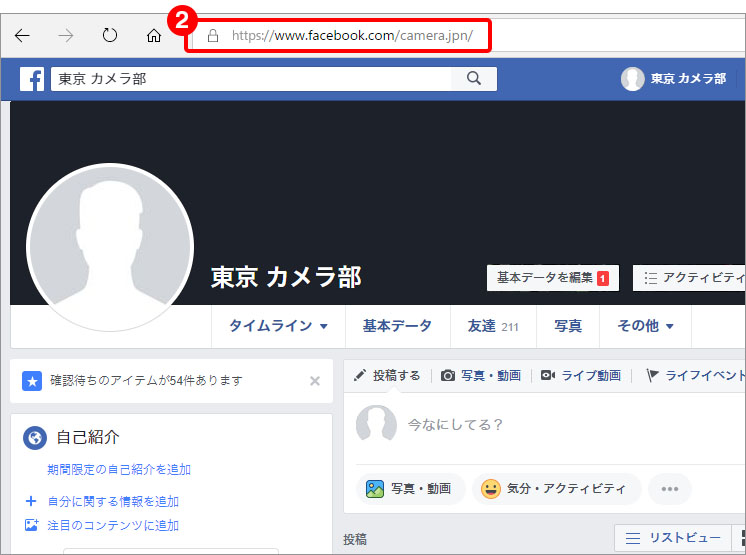Click the 気分・アクティビティ button

click(557, 489)
